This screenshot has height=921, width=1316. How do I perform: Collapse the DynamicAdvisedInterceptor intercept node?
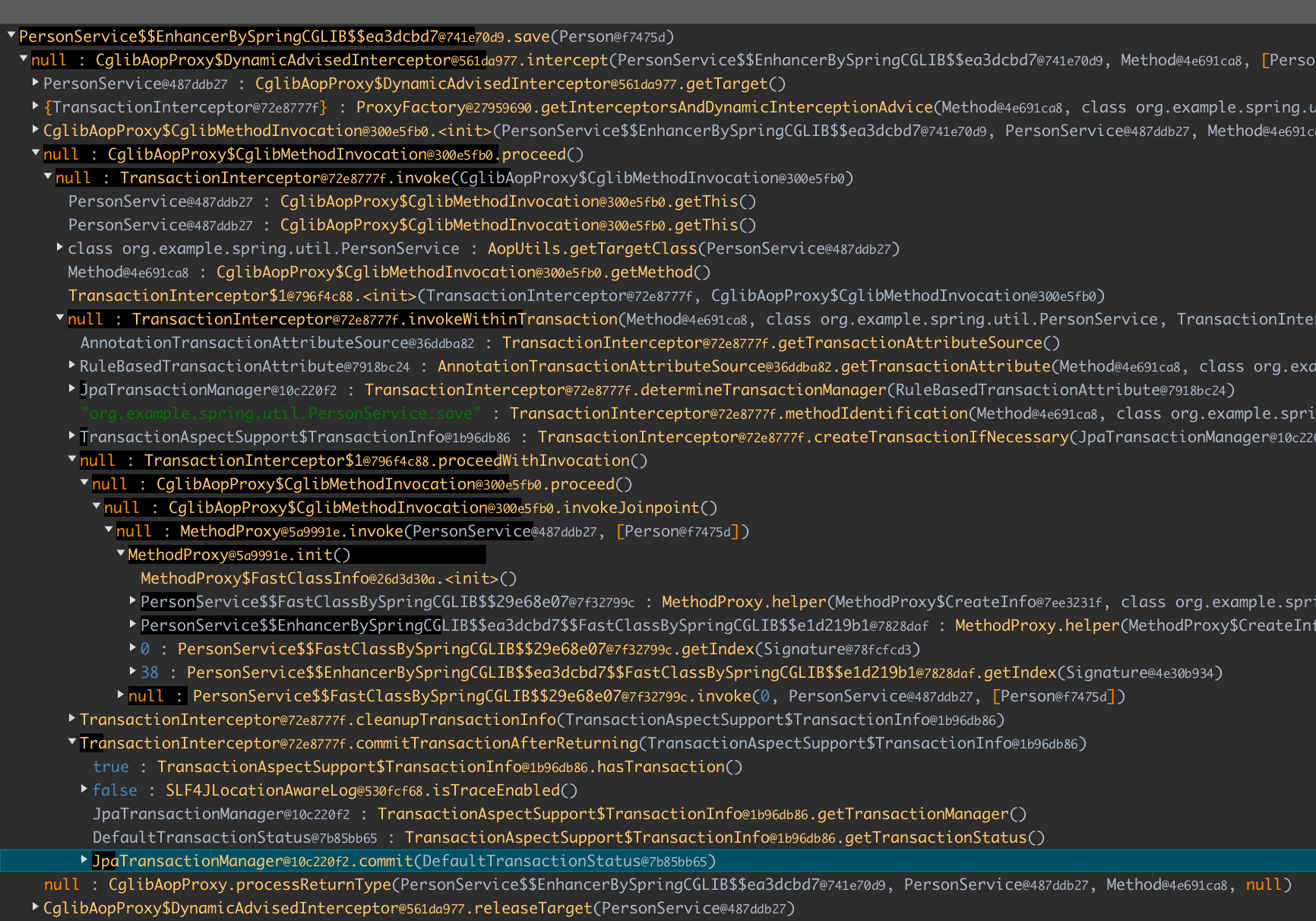[24, 58]
